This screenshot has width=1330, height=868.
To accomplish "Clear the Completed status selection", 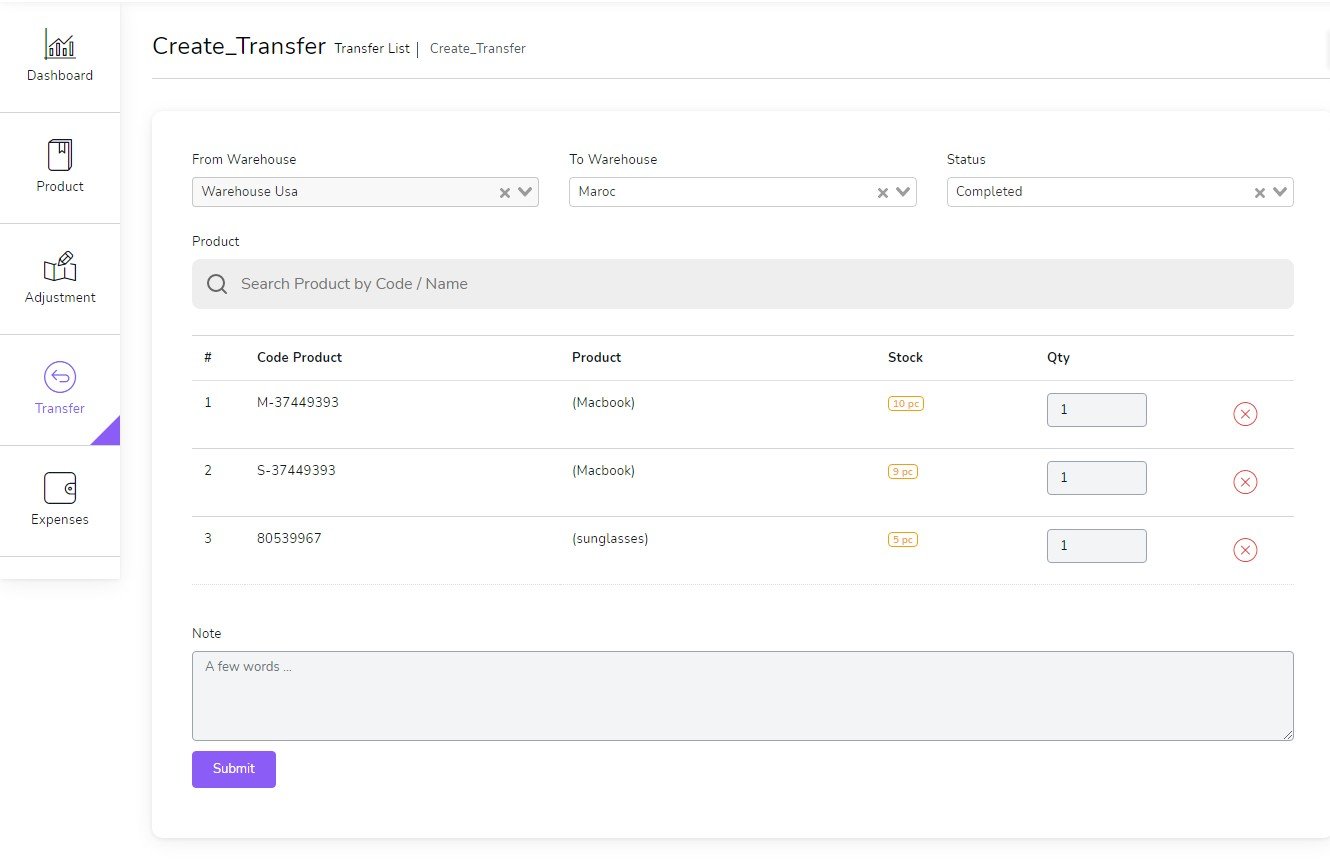I will [x=1260, y=193].
